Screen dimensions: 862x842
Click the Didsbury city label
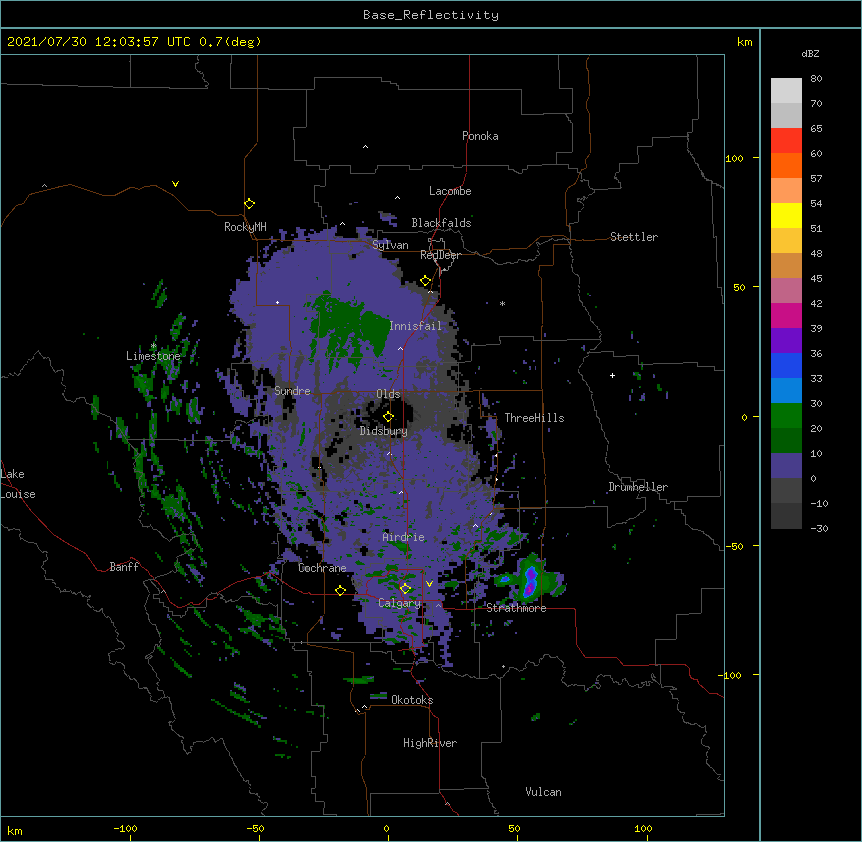(384, 431)
